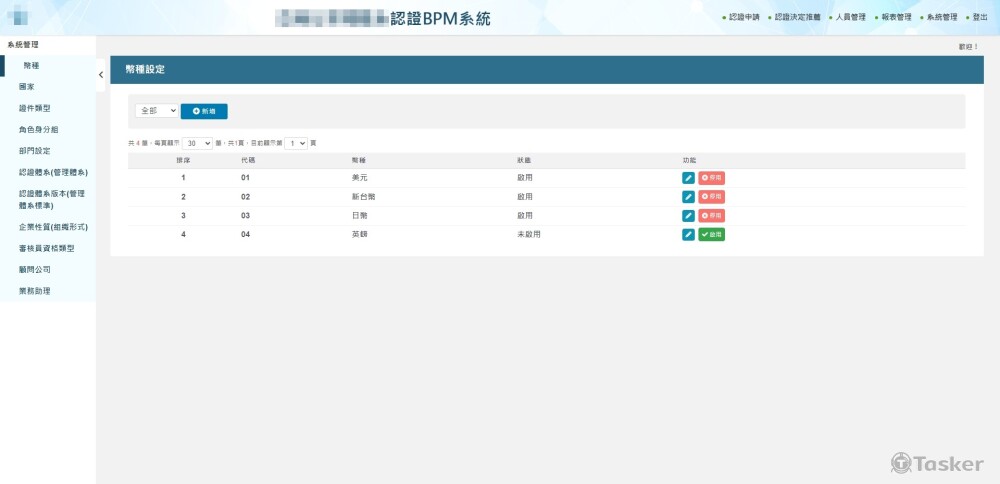This screenshot has width=1000, height=484.
Task: Open 人員管理 in the top navigation
Action: tap(850, 17)
